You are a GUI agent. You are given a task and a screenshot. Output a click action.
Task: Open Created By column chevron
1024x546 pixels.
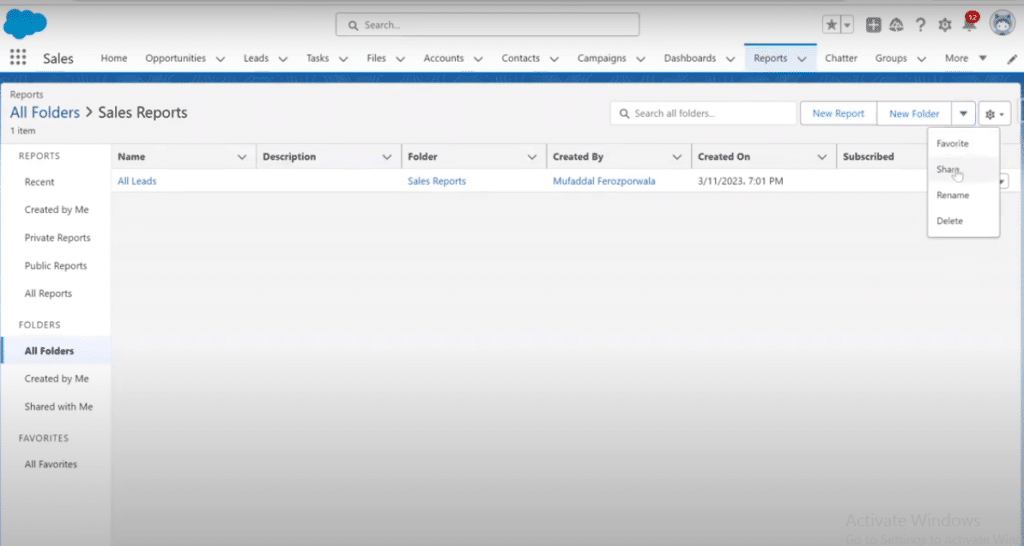pos(677,157)
